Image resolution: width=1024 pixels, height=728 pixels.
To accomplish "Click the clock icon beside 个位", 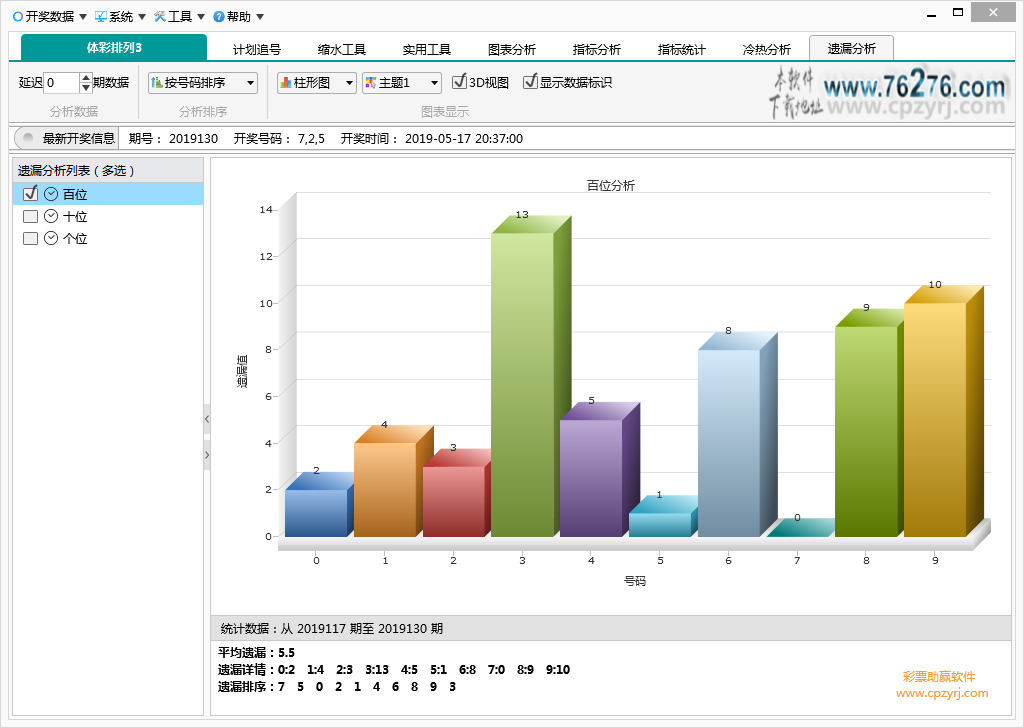I will pyautogui.click(x=51, y=238).
